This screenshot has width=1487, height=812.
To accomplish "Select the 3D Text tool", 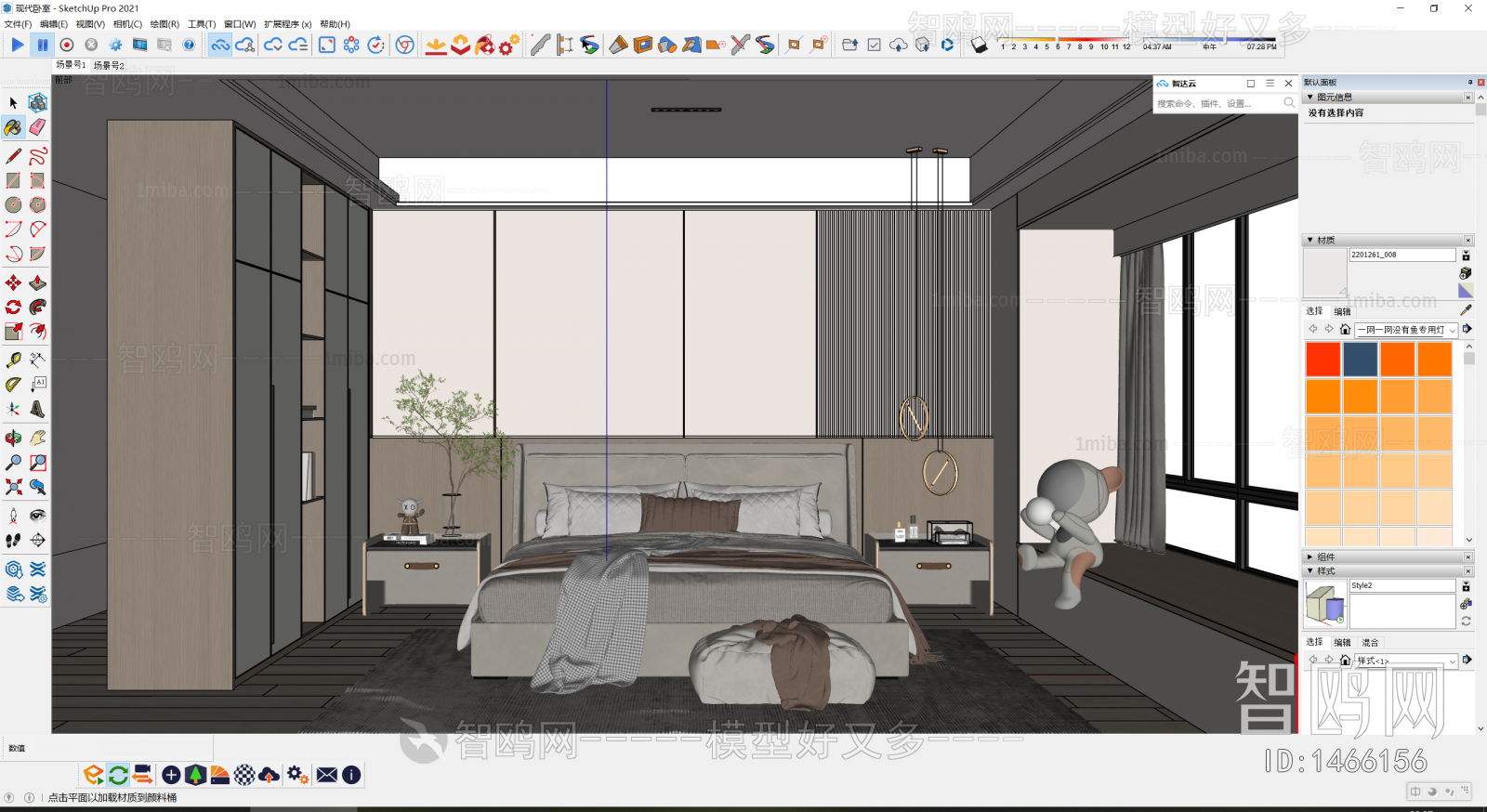I will click(37, 409).
